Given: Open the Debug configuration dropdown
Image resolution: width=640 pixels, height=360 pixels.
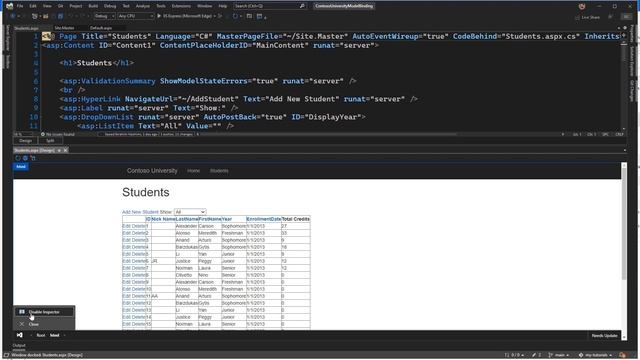Looking at the screenshot, I should pyautogui.click(x=104, y=16).
